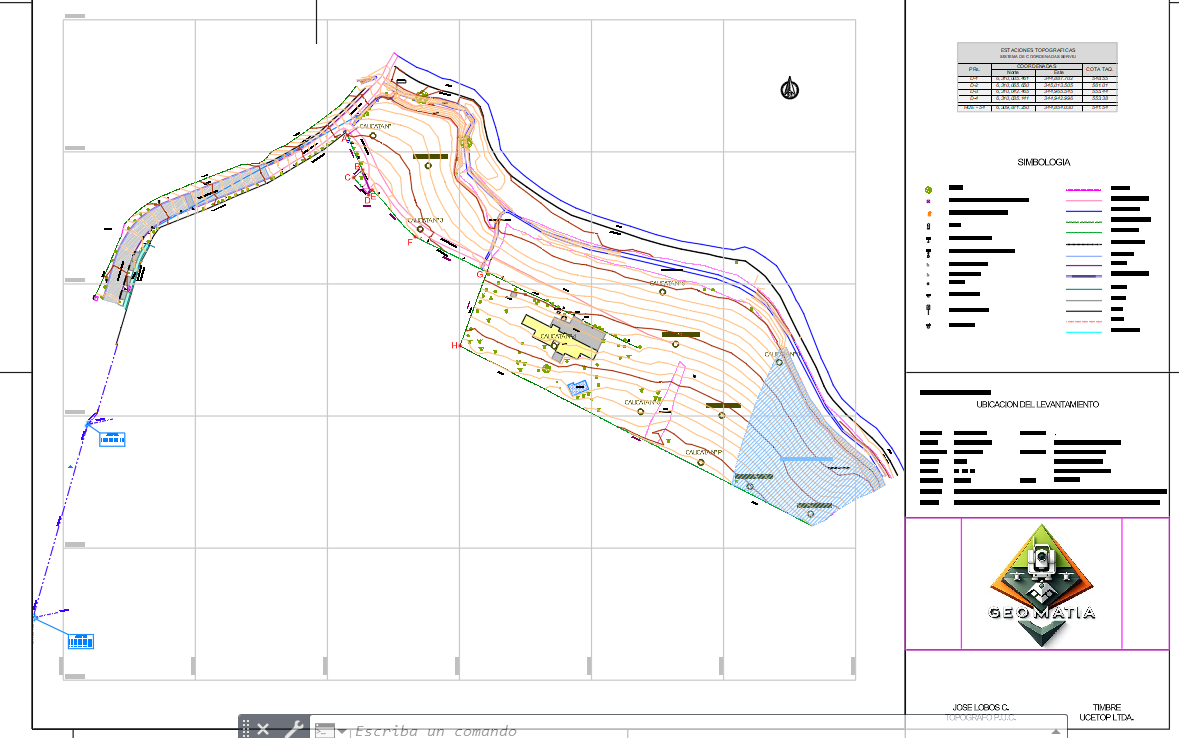This screenshot has width=1179, height=738.
Task: Select 'JOSE LOBOS C.' signature text
Action: click(980, 707)
